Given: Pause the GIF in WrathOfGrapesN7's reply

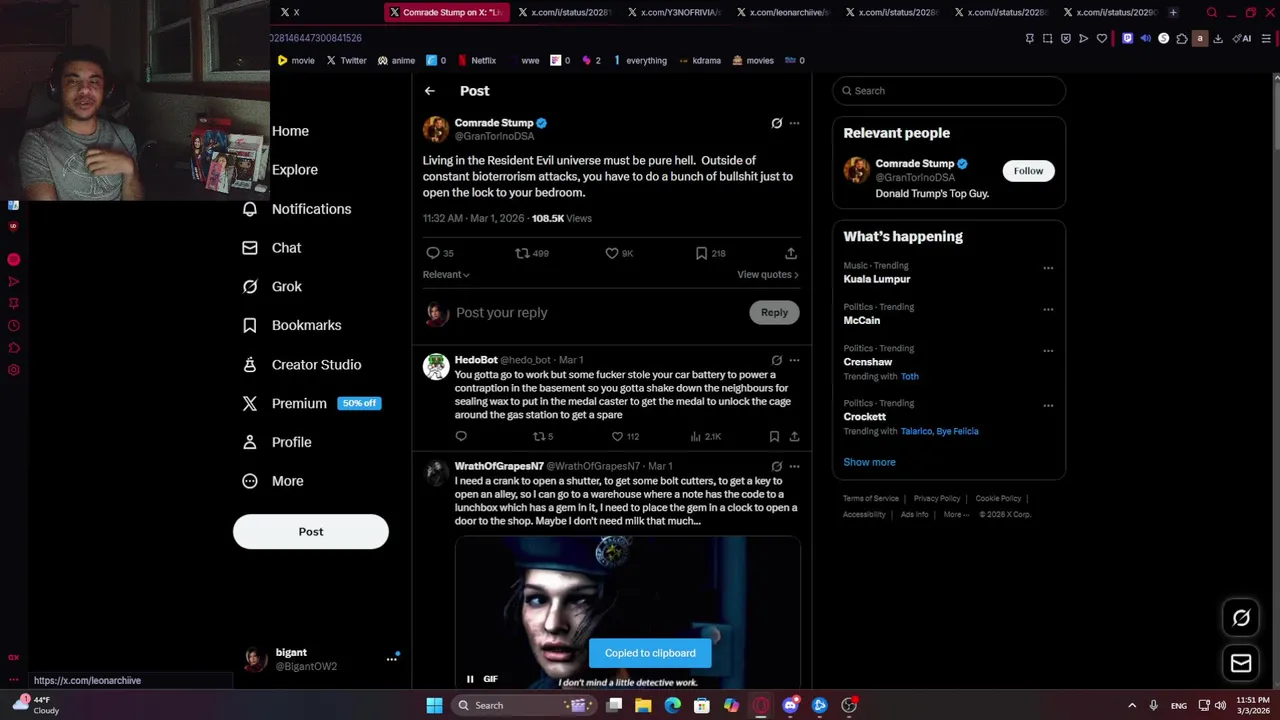Looking at the screenshot, I should pos(470,679).
